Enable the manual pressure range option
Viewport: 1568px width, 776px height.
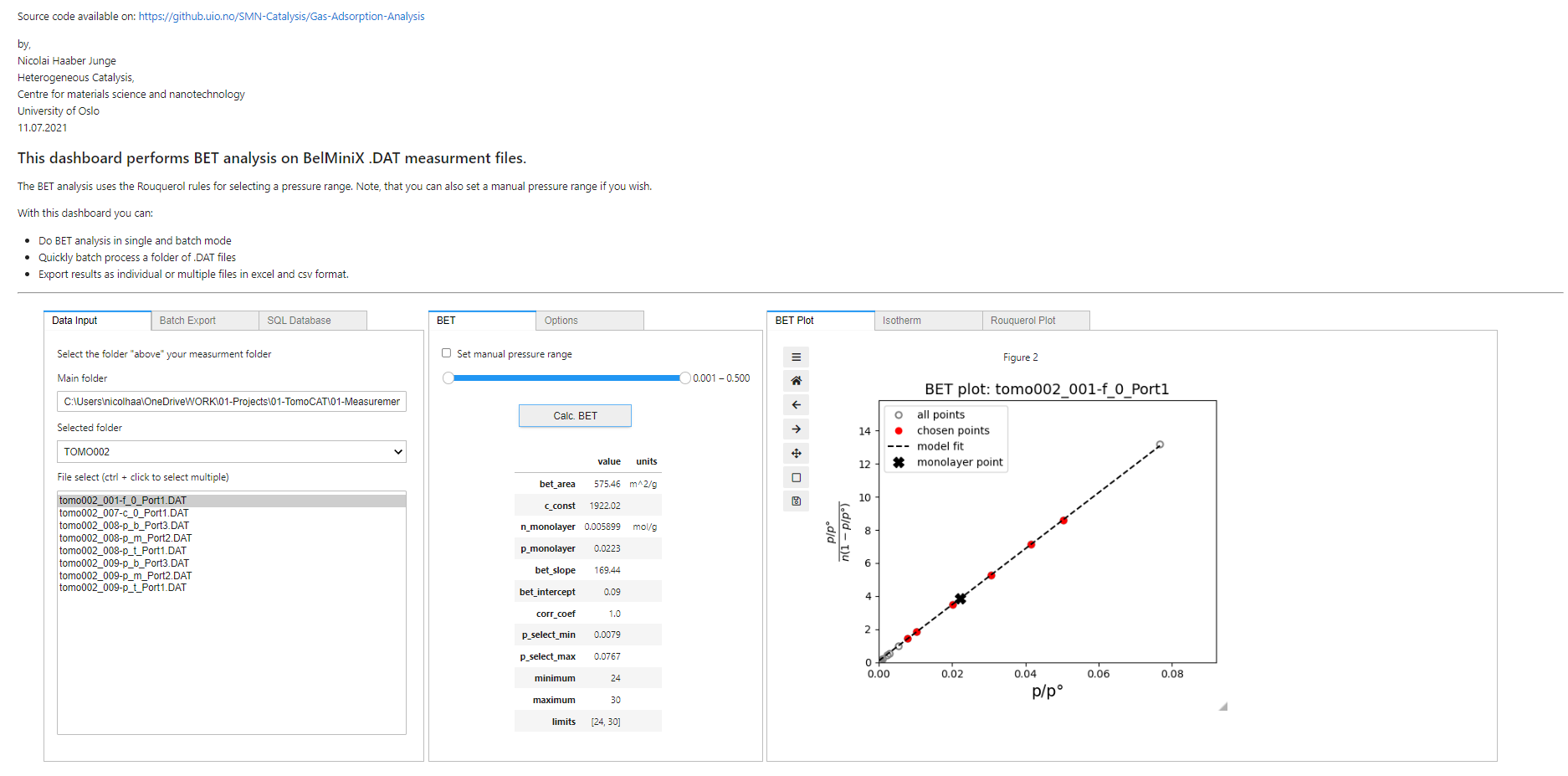click(x=446, y=353)
